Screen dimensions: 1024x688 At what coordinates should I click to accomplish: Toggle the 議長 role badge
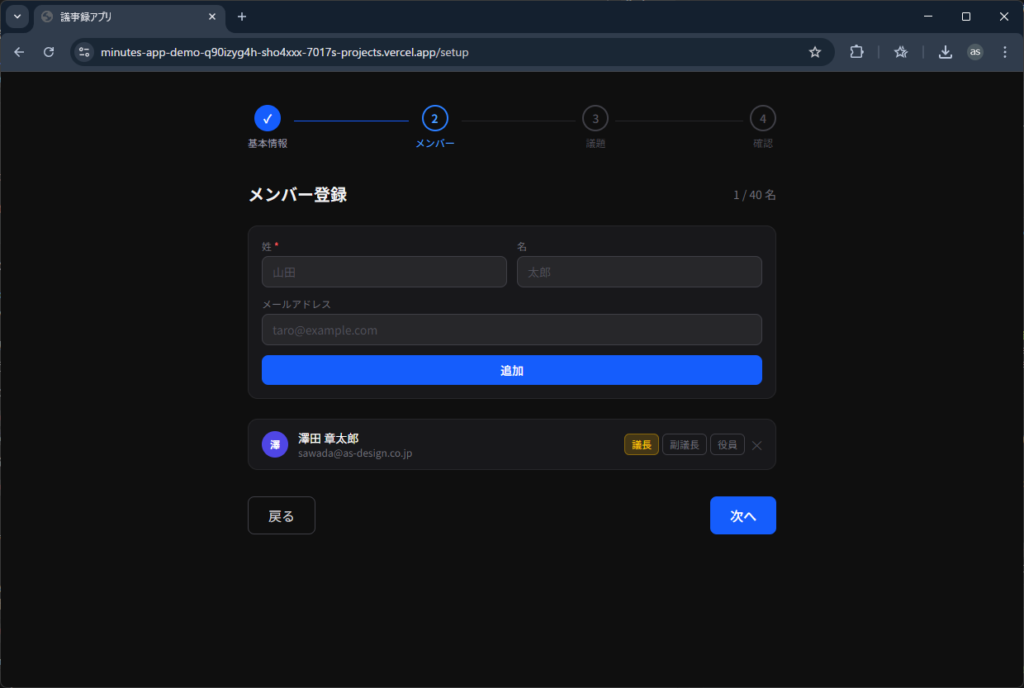click(x=641, y=445)
